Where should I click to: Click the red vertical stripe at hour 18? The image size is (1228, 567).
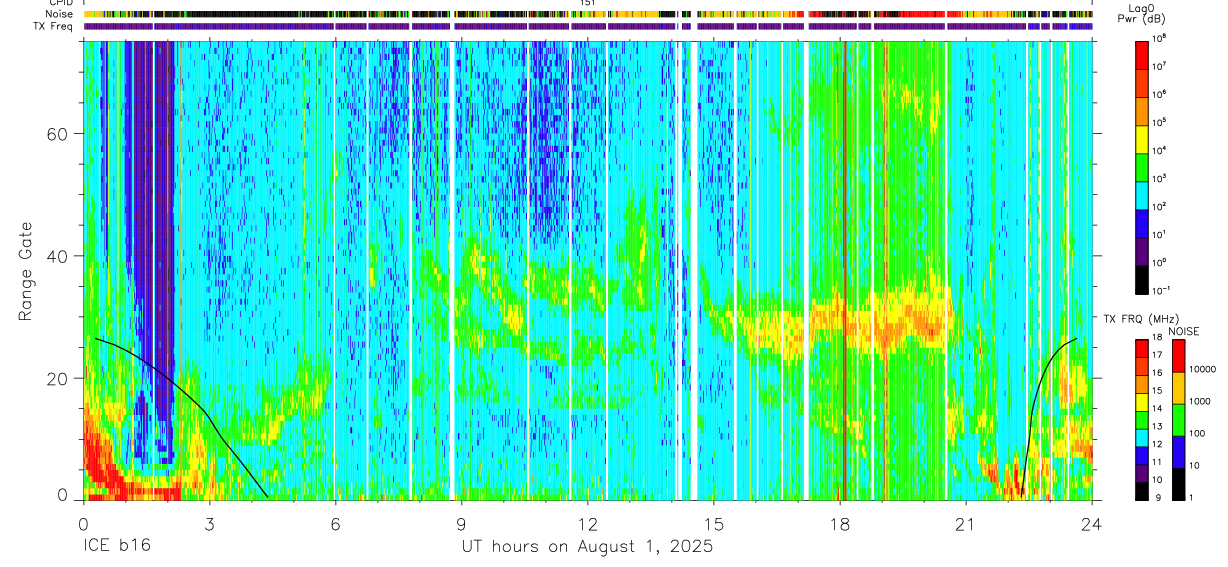point(844,270)
